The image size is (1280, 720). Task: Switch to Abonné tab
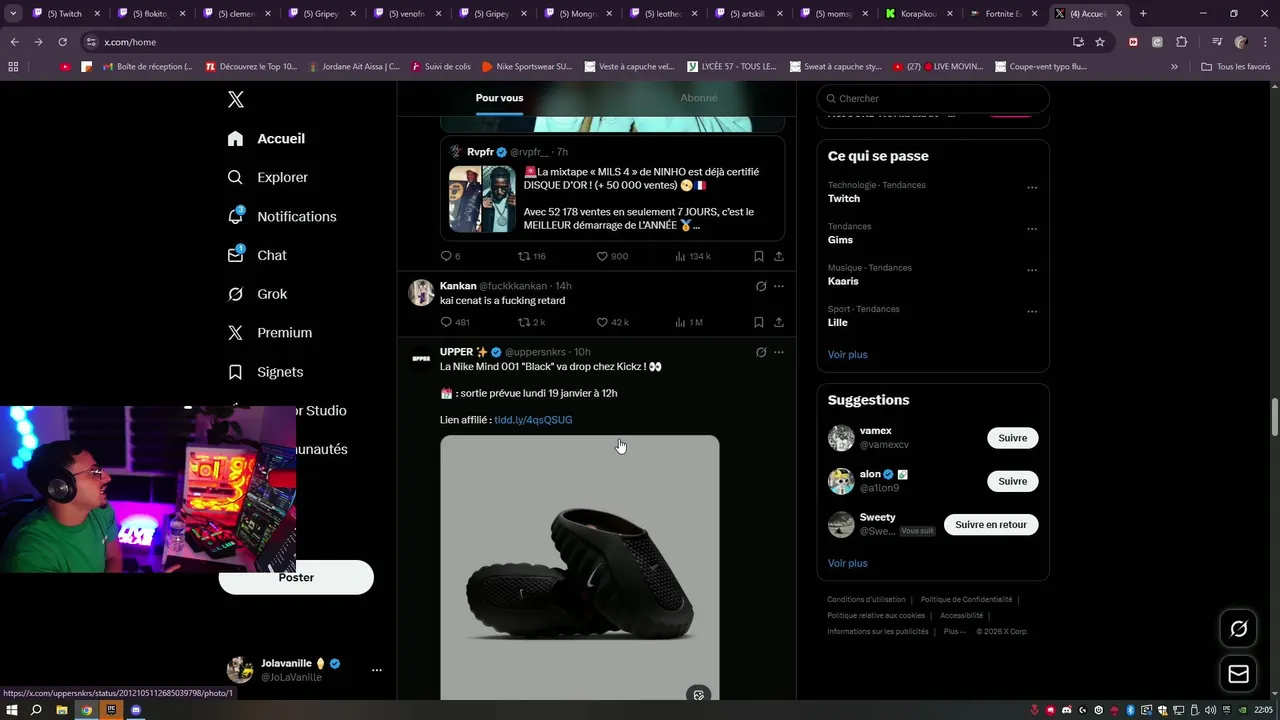click(699, 98)
